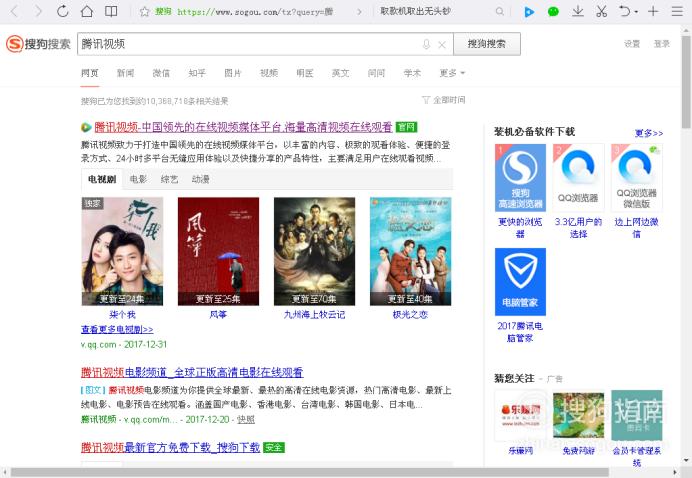
Task: Select the 综艺 tab in result card
Action: click(169, 179)
